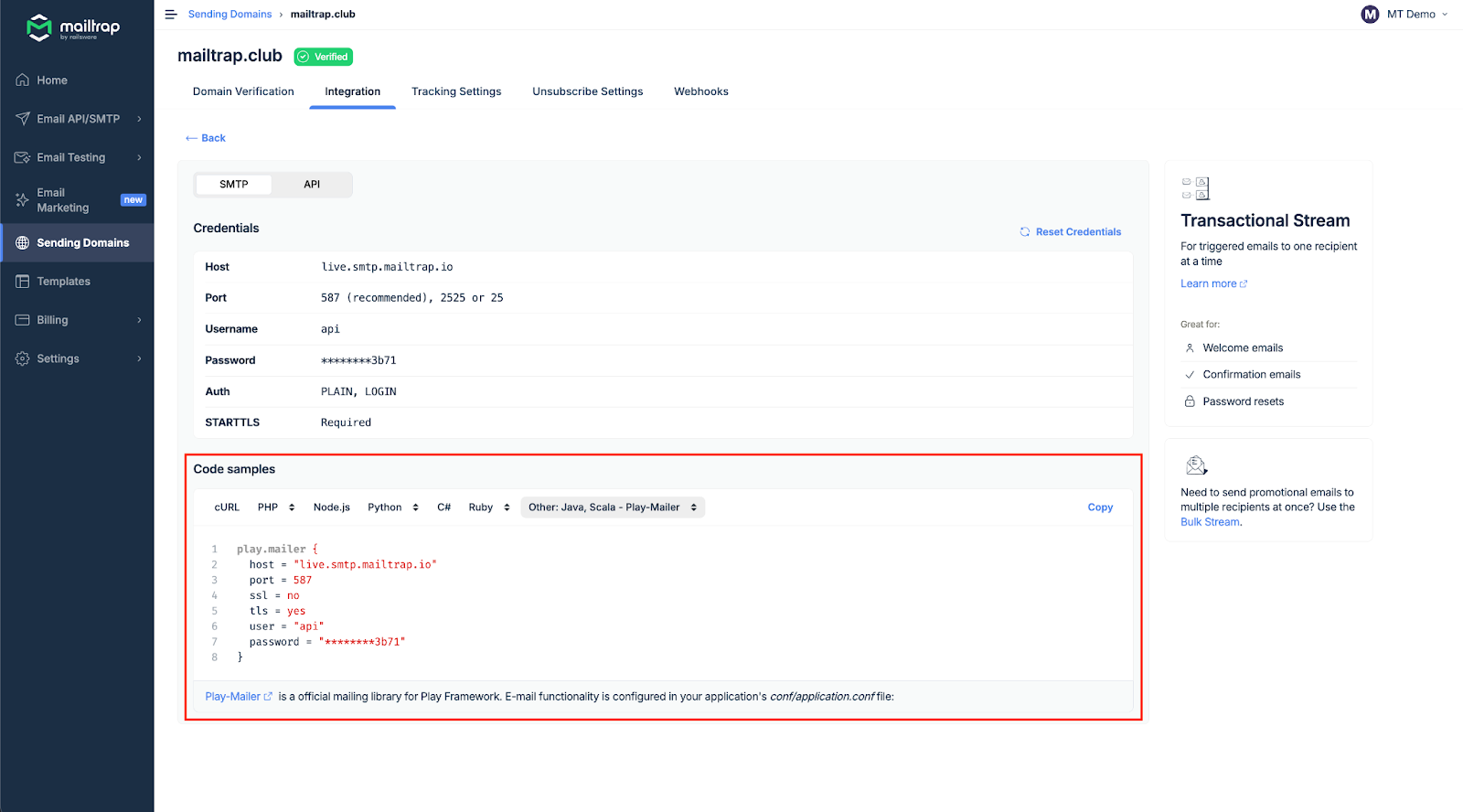The image size is (1463, 812).
Task: Click the hamburger menu icon
Action: tap(171, 15)
